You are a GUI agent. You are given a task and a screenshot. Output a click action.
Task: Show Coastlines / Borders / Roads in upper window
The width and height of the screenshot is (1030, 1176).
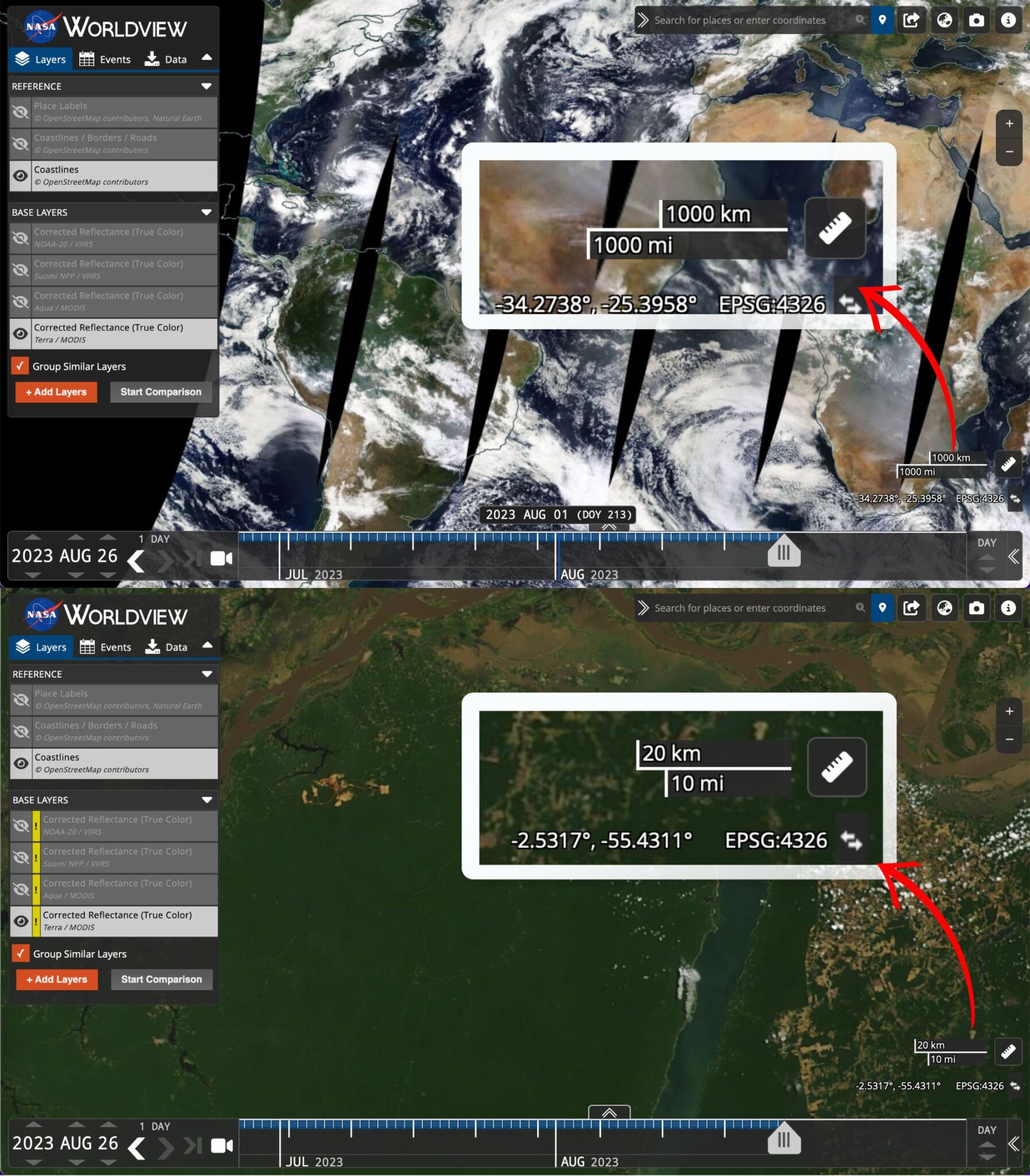(x=20, y=144)
